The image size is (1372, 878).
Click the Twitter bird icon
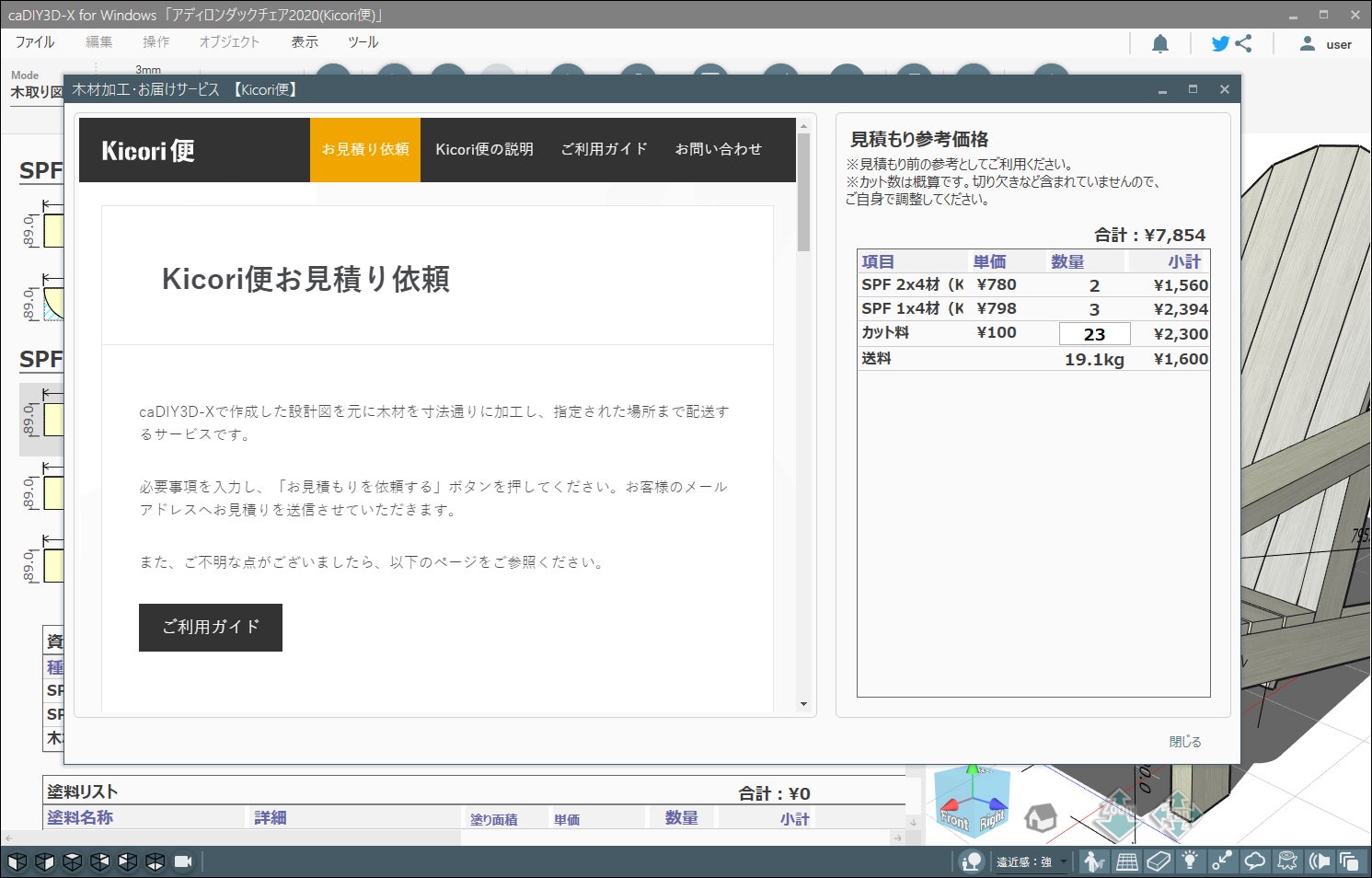(x=1220, y=43)
